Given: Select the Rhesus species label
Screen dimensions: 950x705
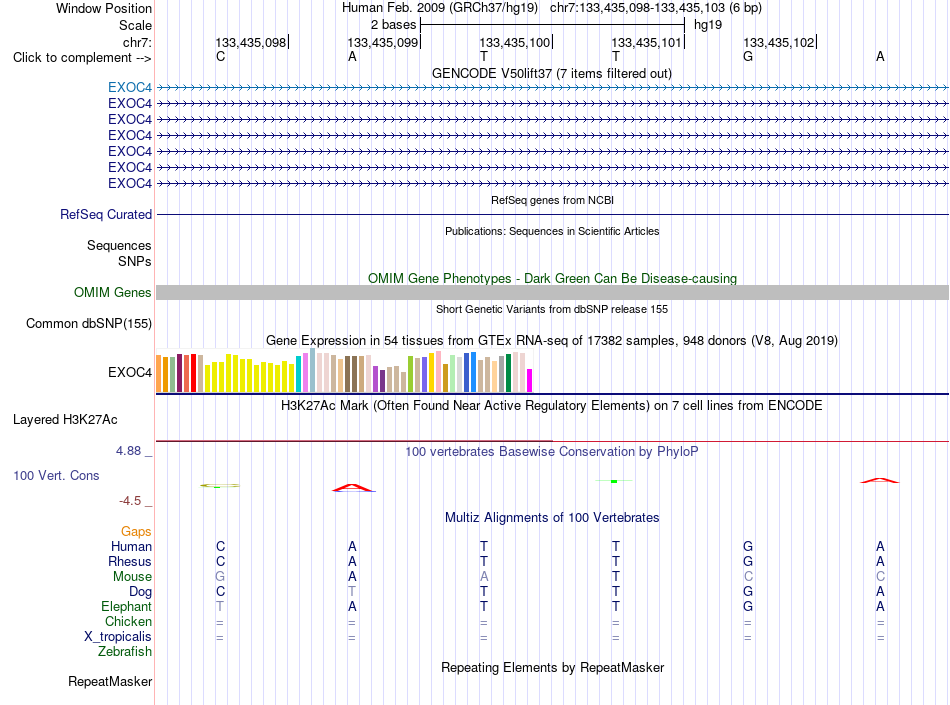Looking at the screenshot, I should [x=130, y=561].
